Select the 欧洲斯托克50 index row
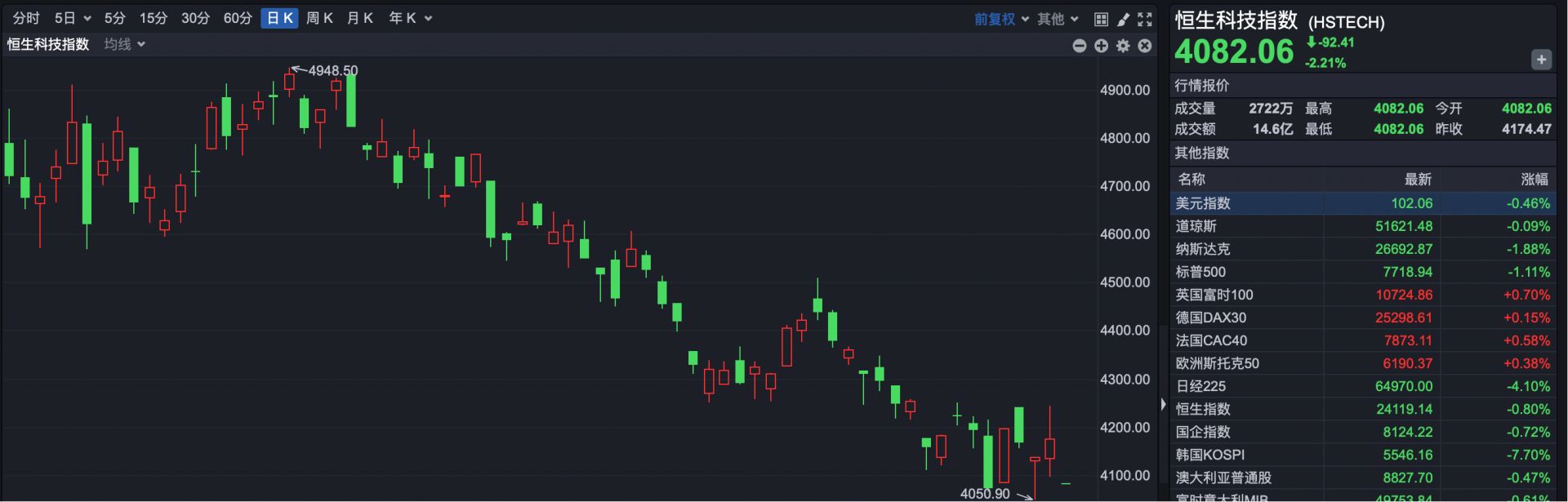The height and width of the screenshot is (502, 1568). pyautogui.click(x=1362, y=363)
